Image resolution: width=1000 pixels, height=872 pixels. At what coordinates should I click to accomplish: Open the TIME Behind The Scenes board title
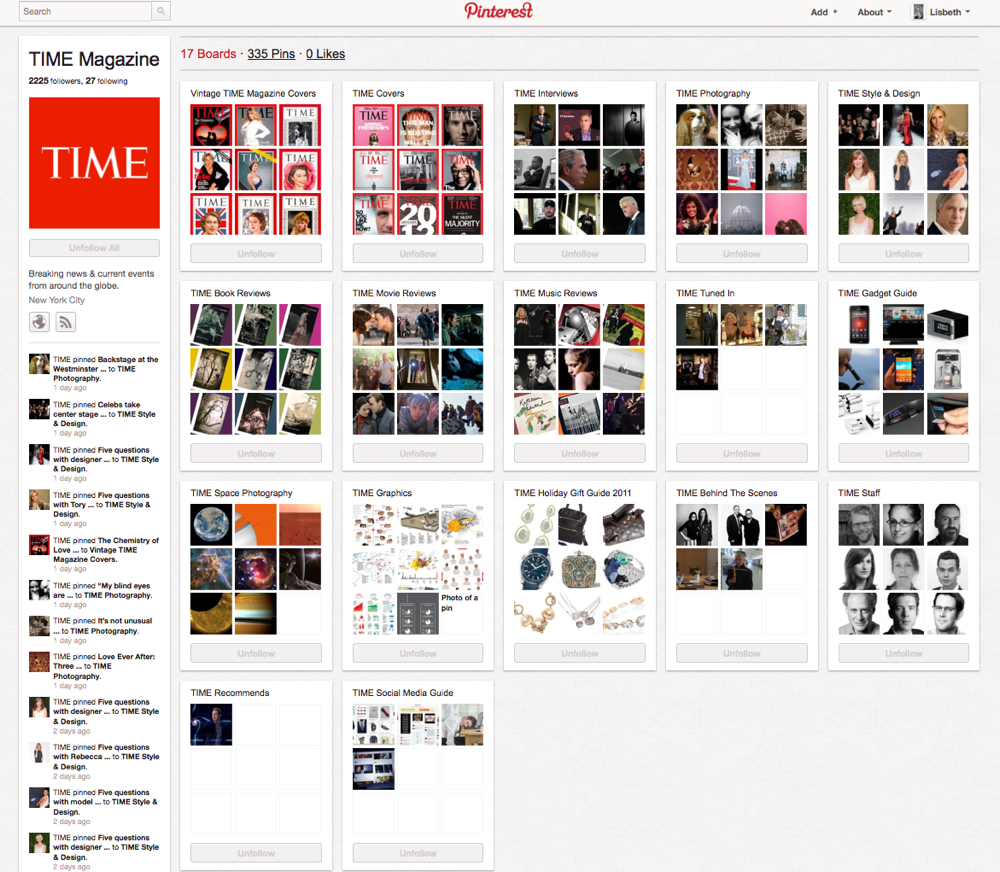click(726, 493)
